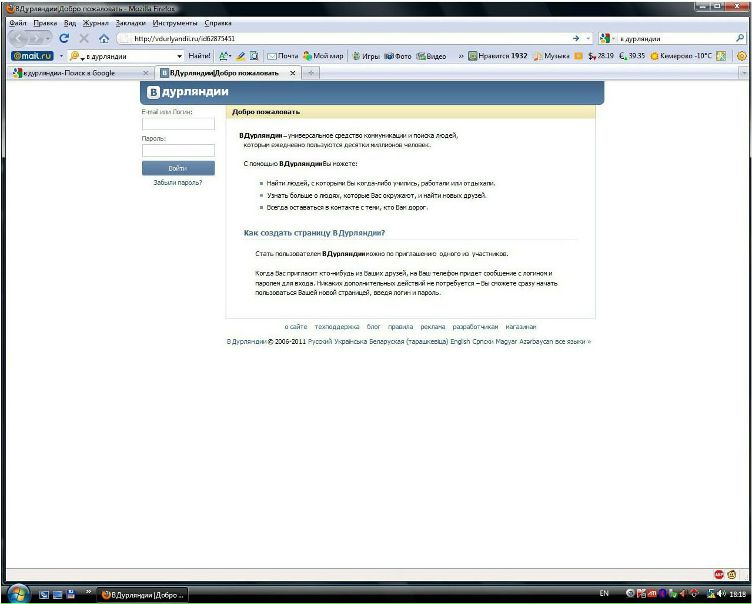Open Мой мир from Mail.ru toolbar
This screenshot has width=752, height=604.
(x=323, y=56)
